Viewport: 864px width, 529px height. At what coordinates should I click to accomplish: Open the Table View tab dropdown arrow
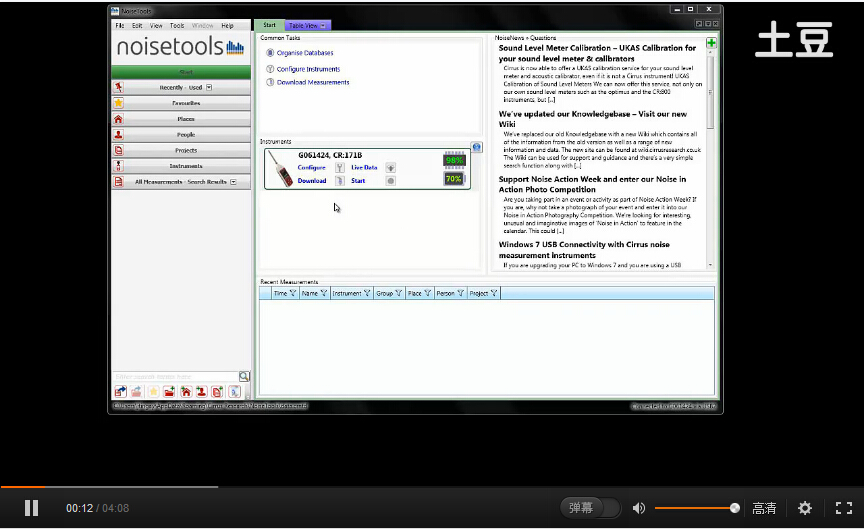[x=323, y=25]
